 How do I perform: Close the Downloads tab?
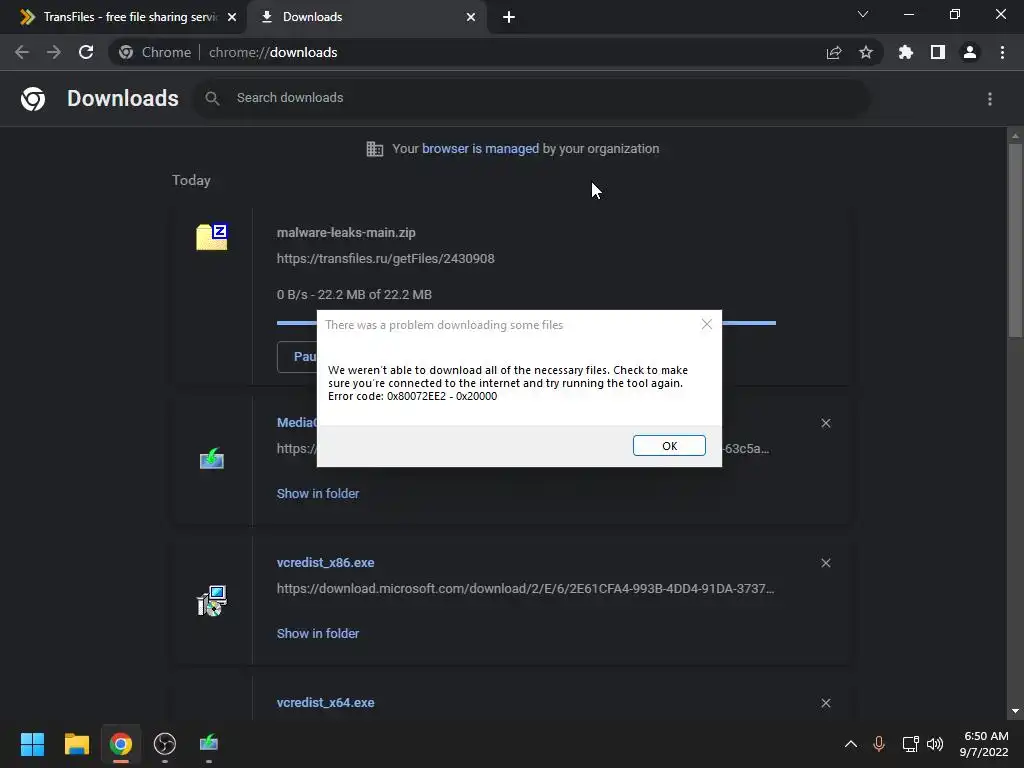[x=471, y=17]
